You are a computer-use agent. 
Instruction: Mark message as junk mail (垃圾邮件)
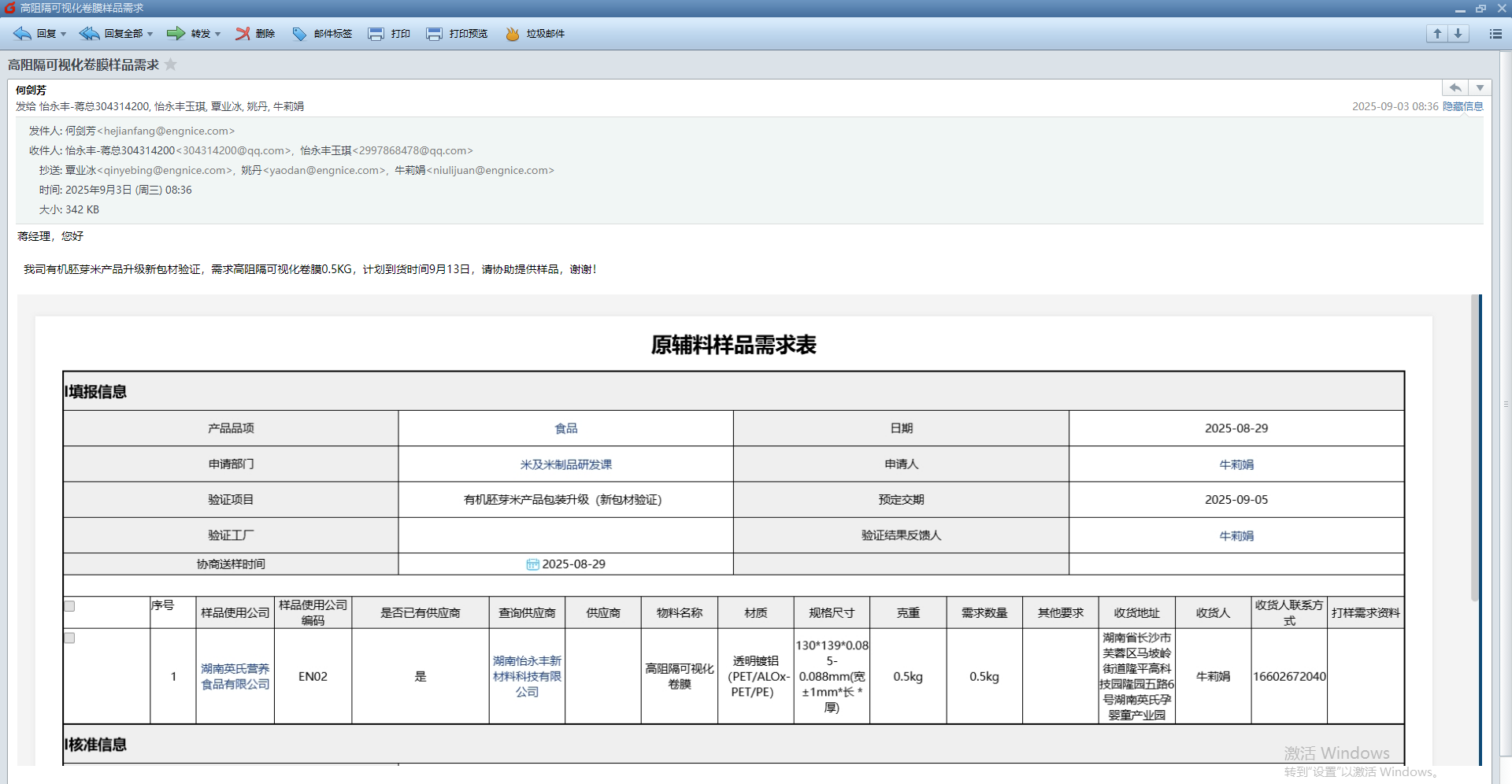pyautogui.click(x=512, y=34)
